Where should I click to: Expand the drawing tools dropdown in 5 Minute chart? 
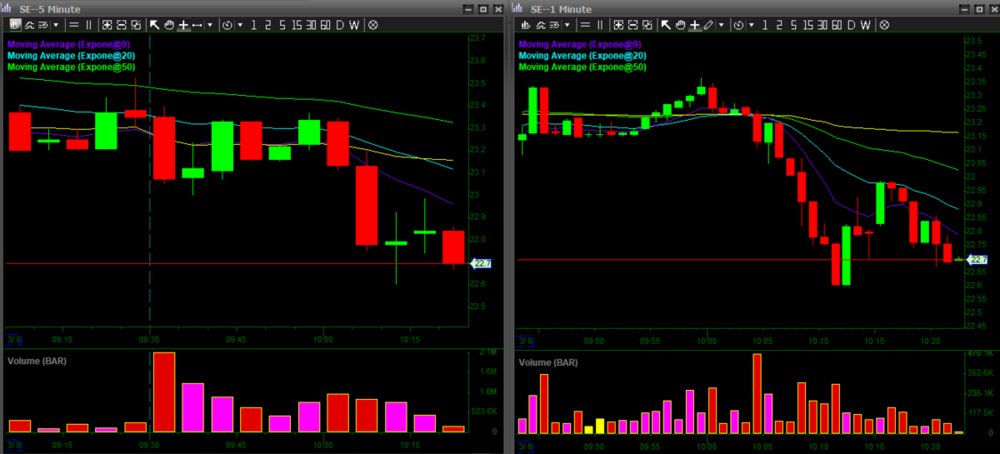(210, 23)
